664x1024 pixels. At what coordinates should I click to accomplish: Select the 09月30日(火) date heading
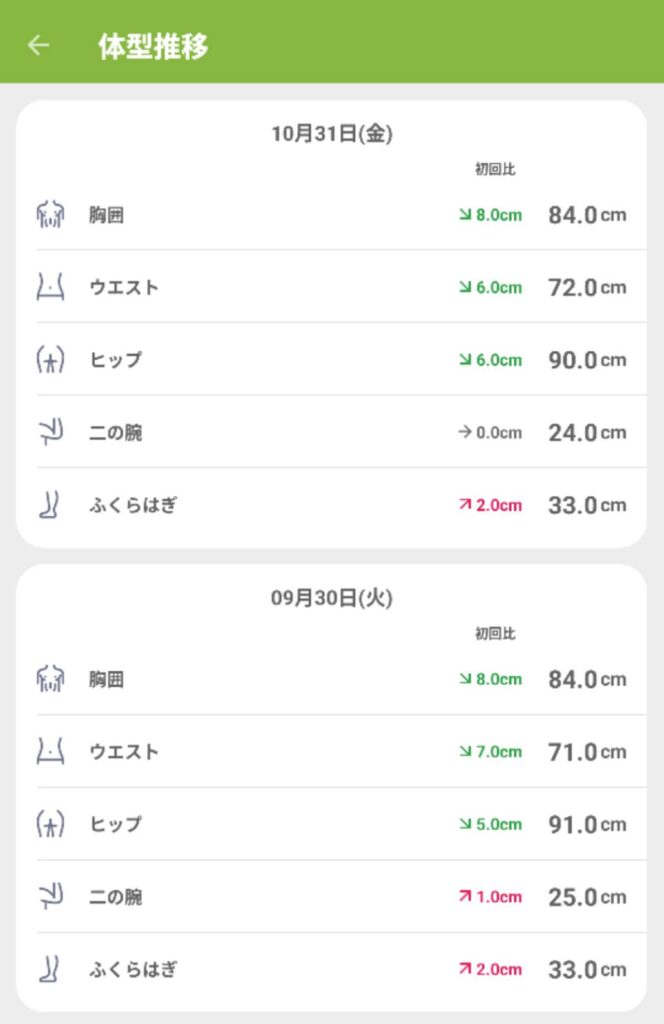coord(332,598)
